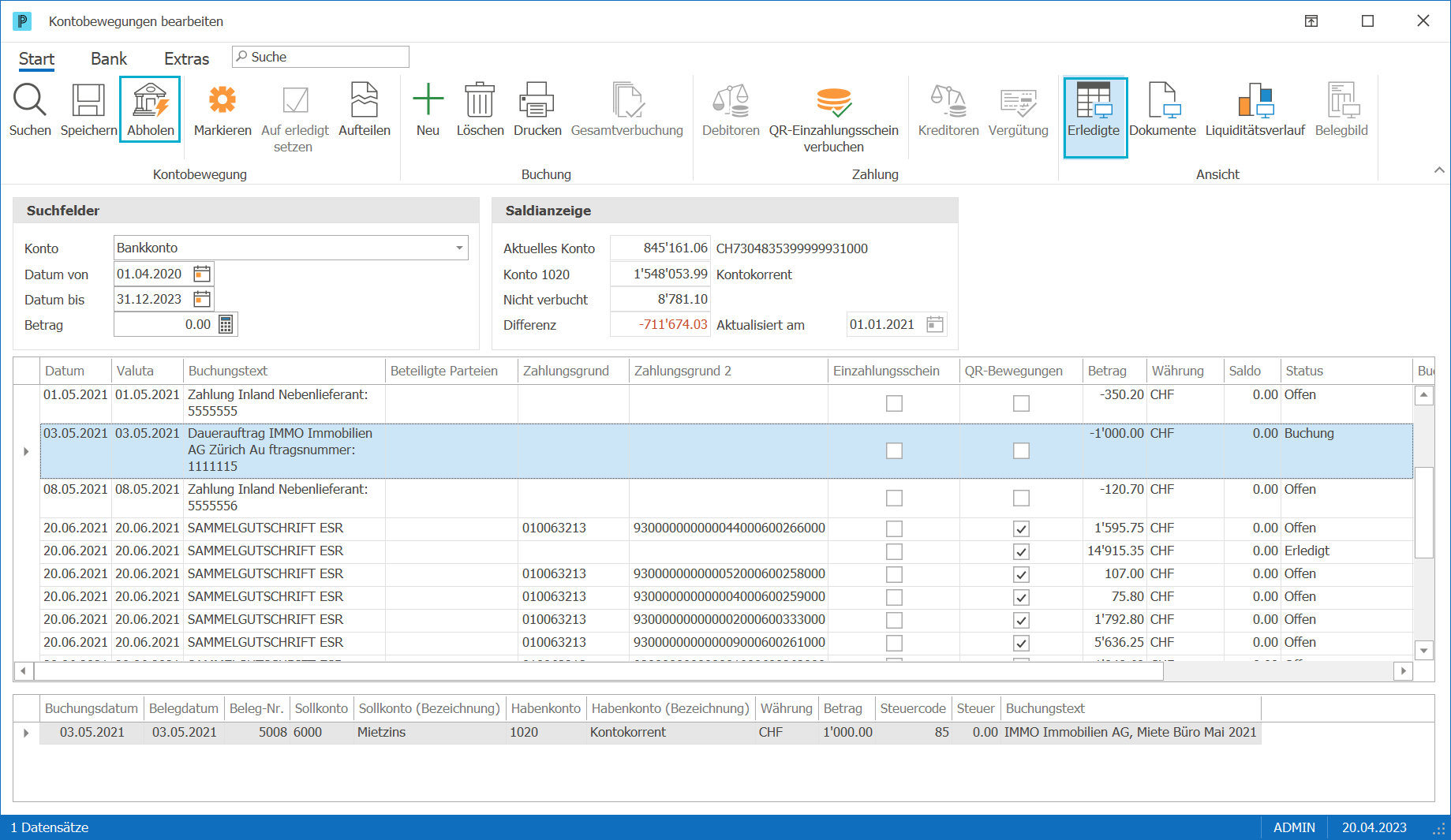Open calendar for Aktualisiert am
This screenshot has width=1451, height=840.
coord(935,324)
